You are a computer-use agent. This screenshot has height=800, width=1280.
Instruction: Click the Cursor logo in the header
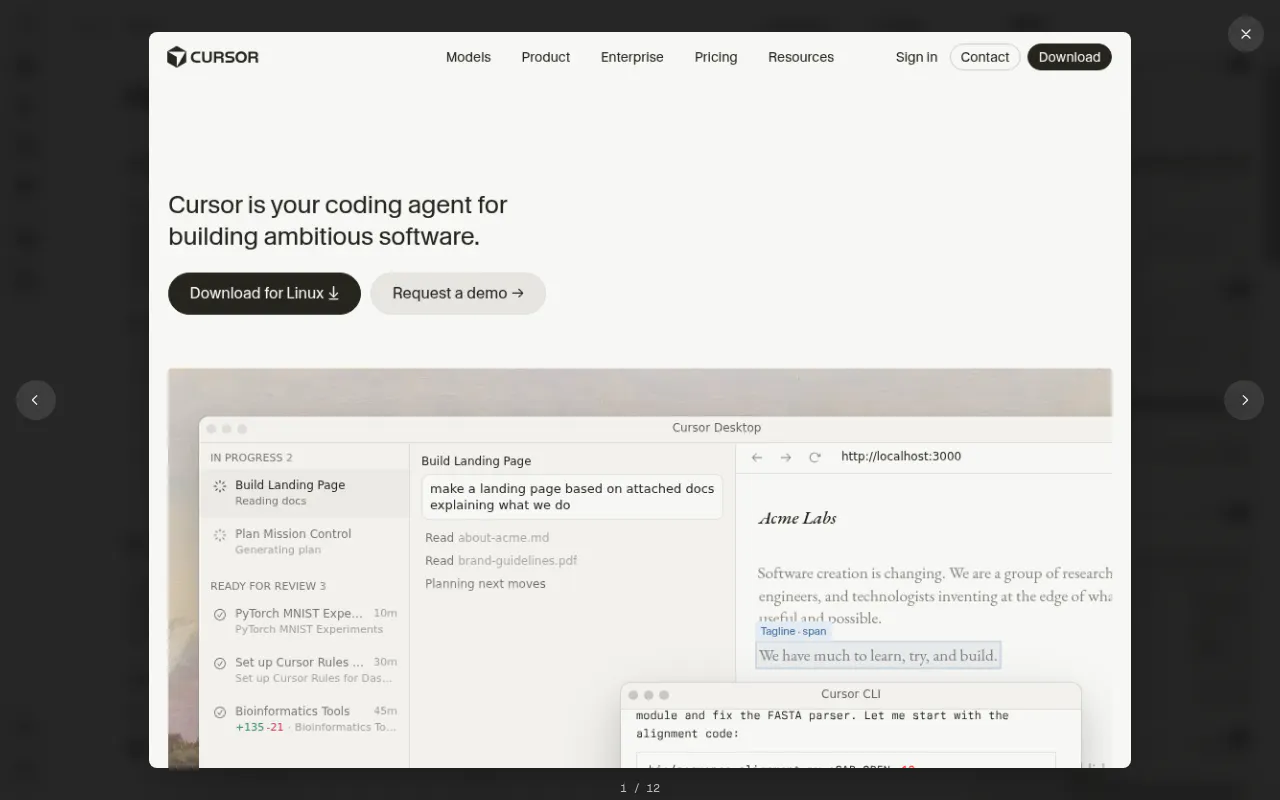click(212, 57)
